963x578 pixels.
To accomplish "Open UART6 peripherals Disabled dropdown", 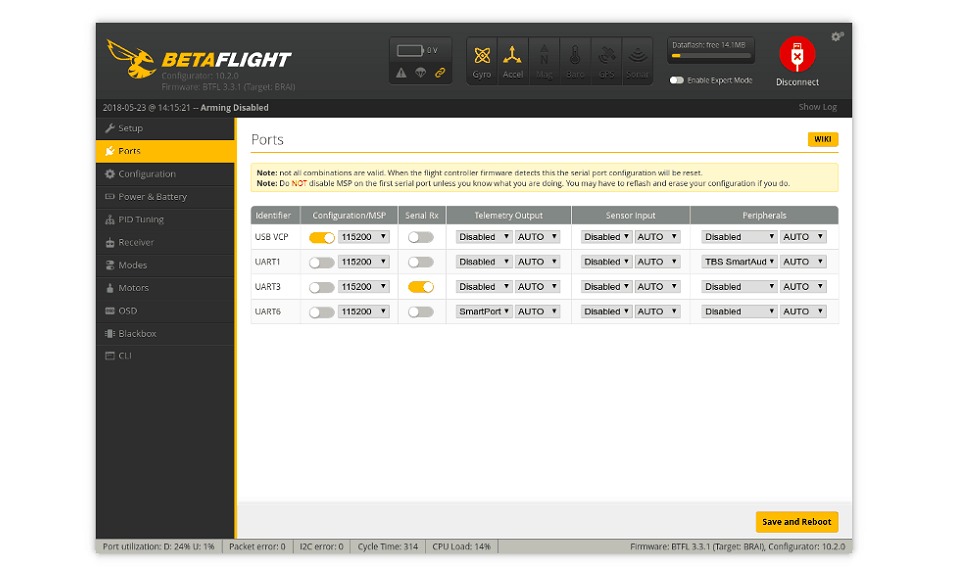I will click(x=739, y=312).
